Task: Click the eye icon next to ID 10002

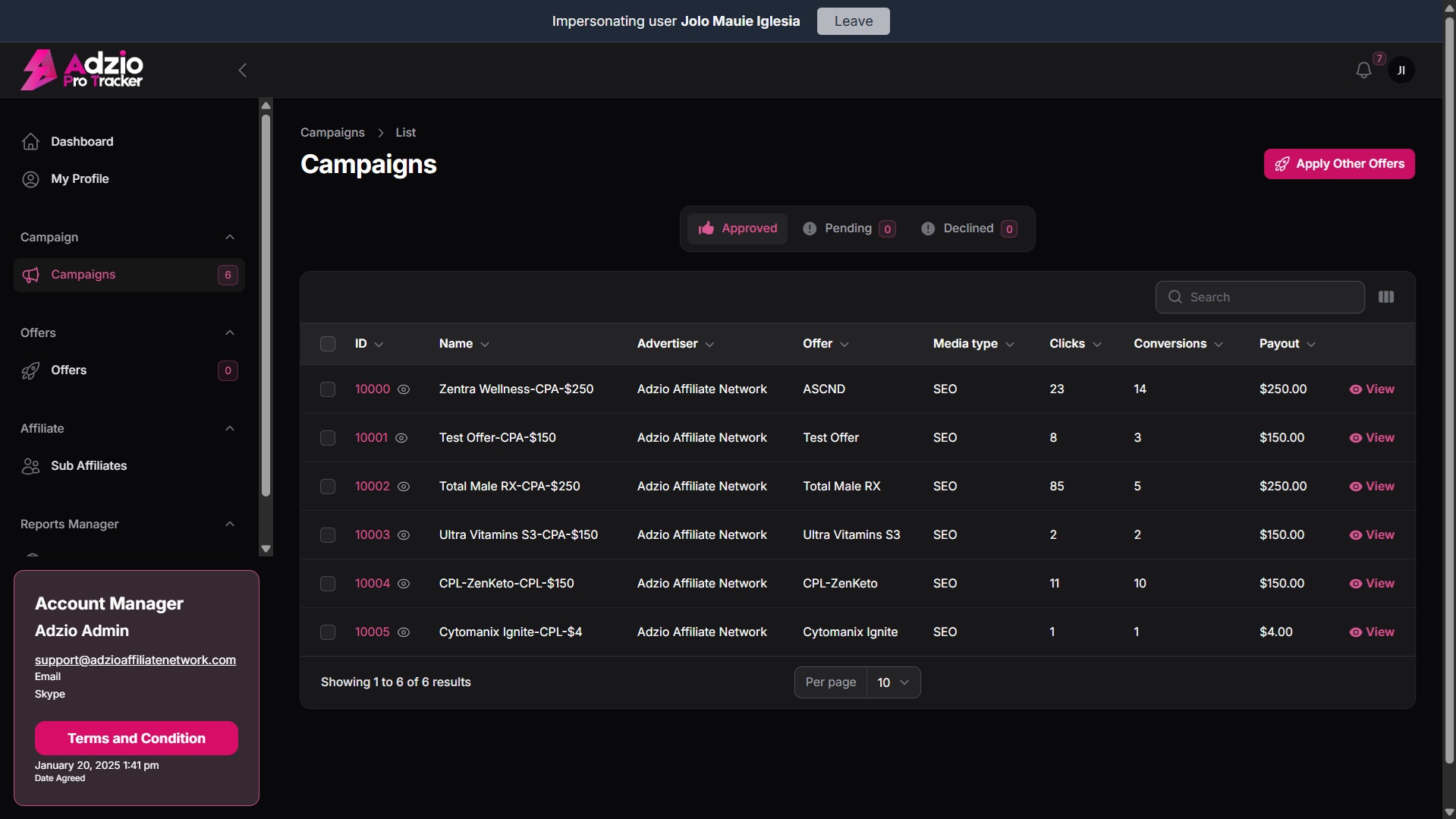Action: click(x=404, y=487)
